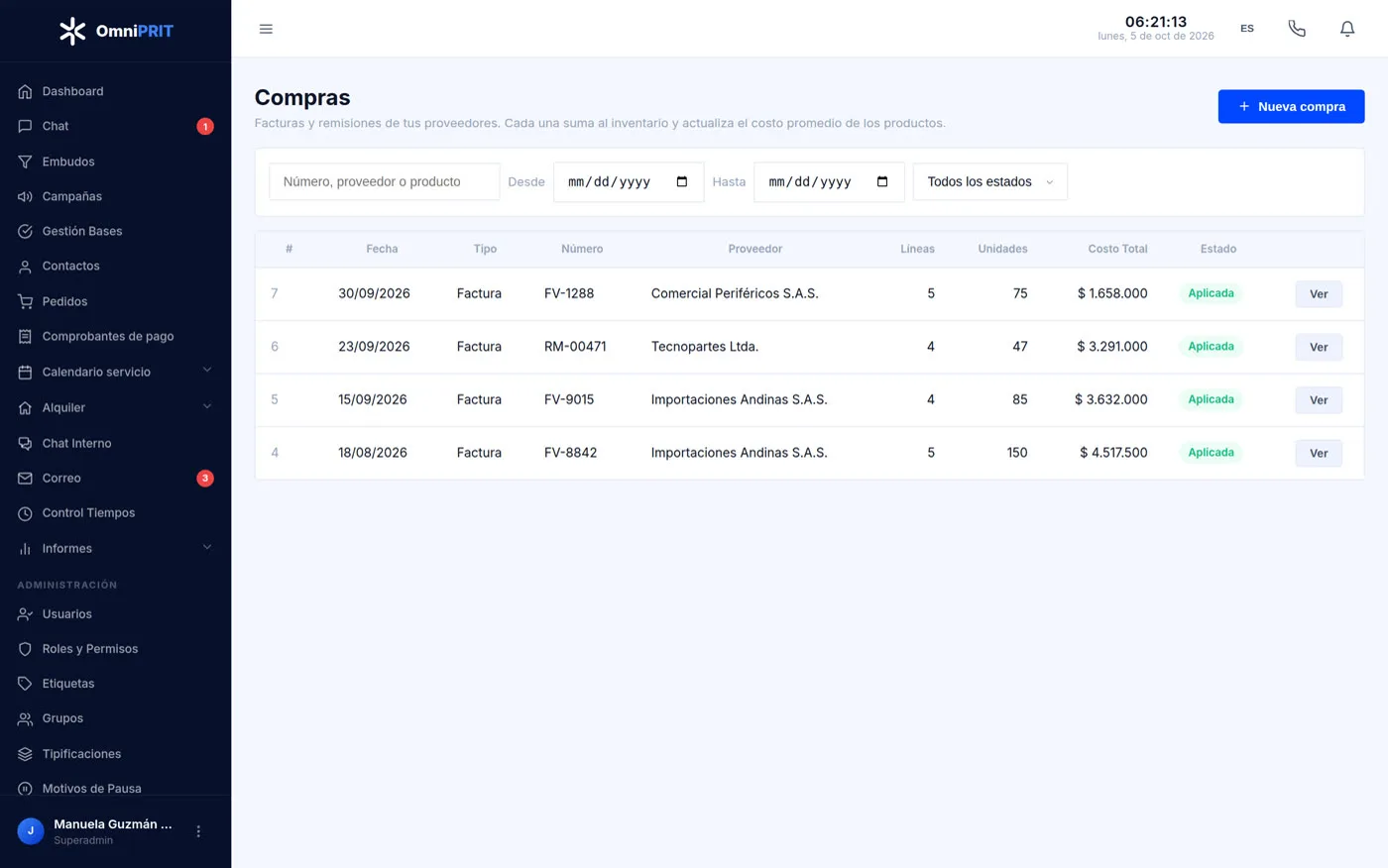Click the Contactos person icon
The image size is (1388, 868).
coord(26,266)
